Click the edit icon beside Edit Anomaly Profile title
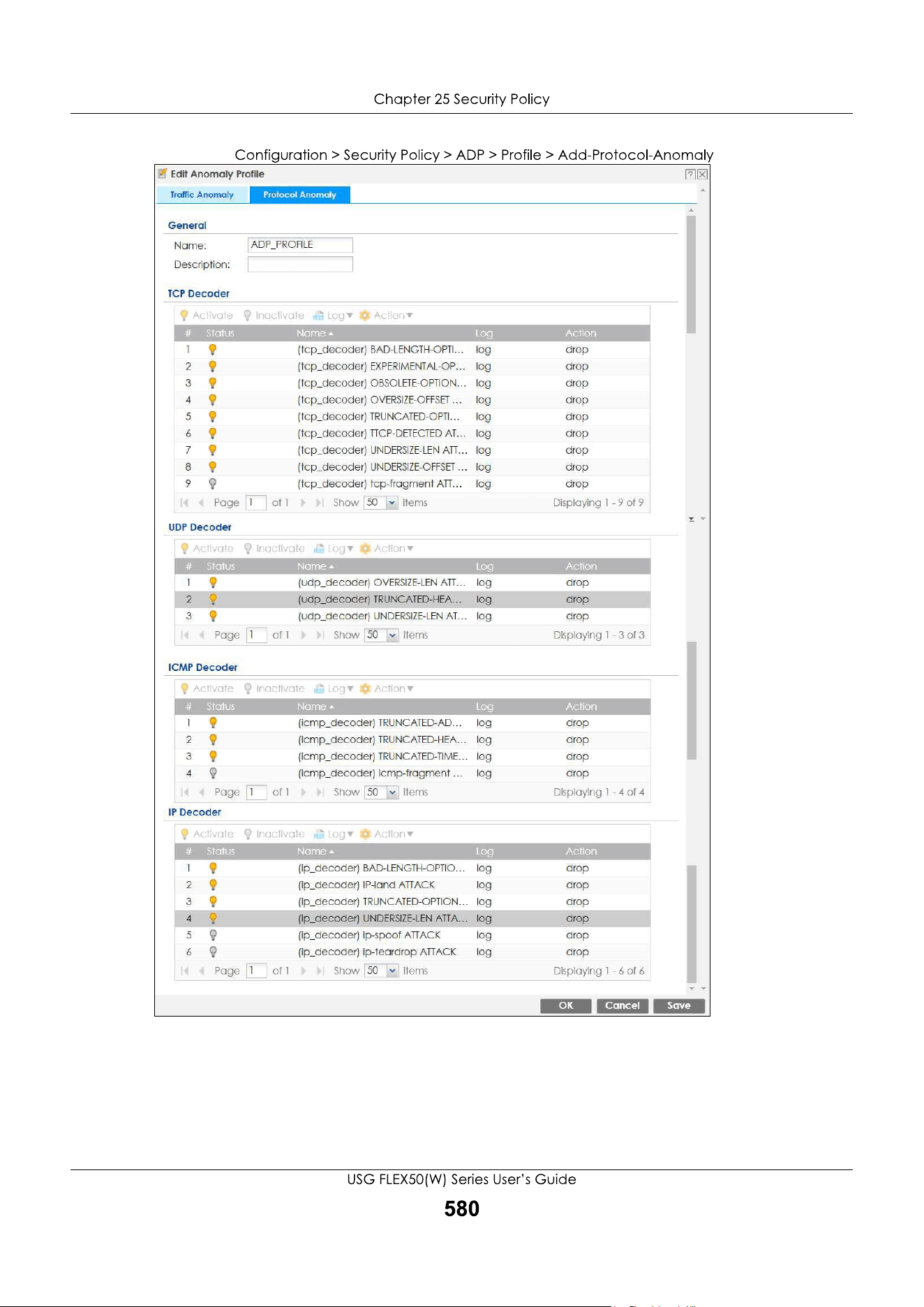 click(163, 174)
